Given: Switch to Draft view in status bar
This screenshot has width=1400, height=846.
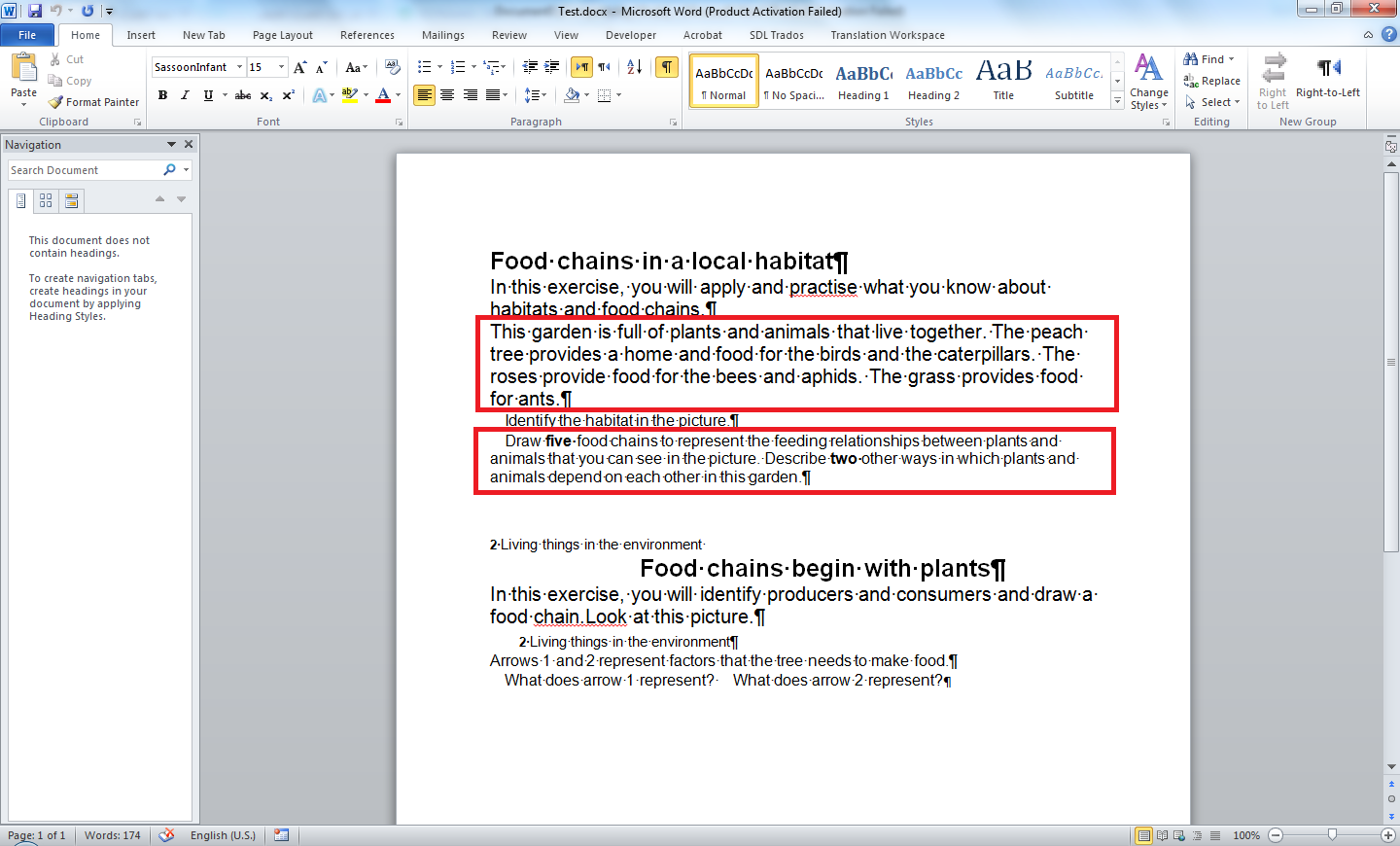Looking at the screenshot, I should coord(1214,835).
